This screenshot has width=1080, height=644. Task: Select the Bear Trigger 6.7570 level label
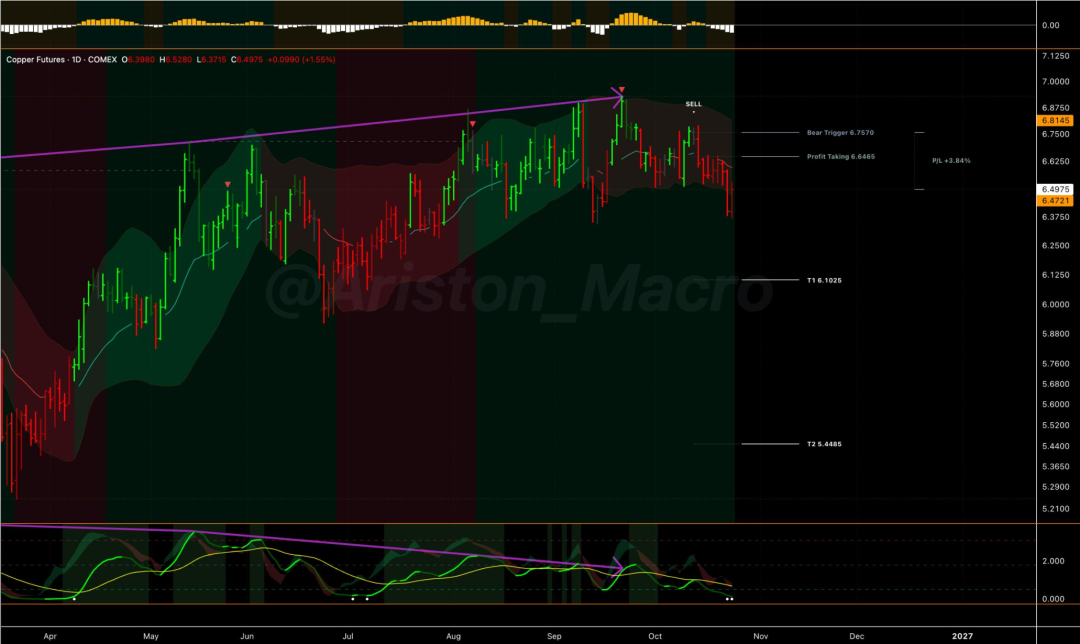[840, 132]
